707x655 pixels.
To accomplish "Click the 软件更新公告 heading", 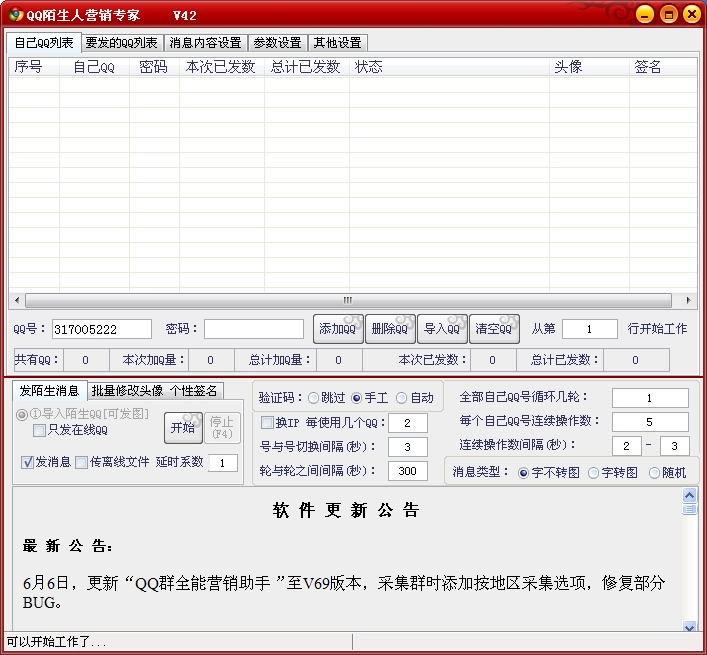I will (346, 511).
